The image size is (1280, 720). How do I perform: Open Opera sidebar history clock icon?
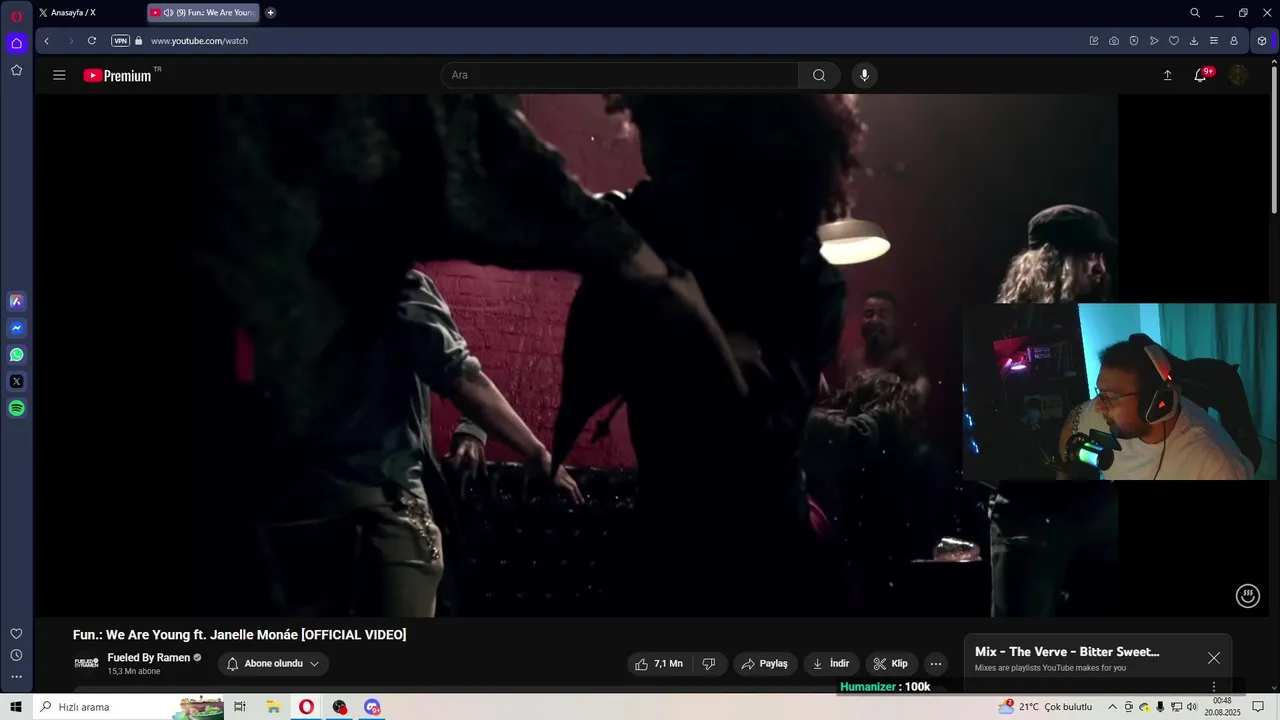[x=16, y=655]
